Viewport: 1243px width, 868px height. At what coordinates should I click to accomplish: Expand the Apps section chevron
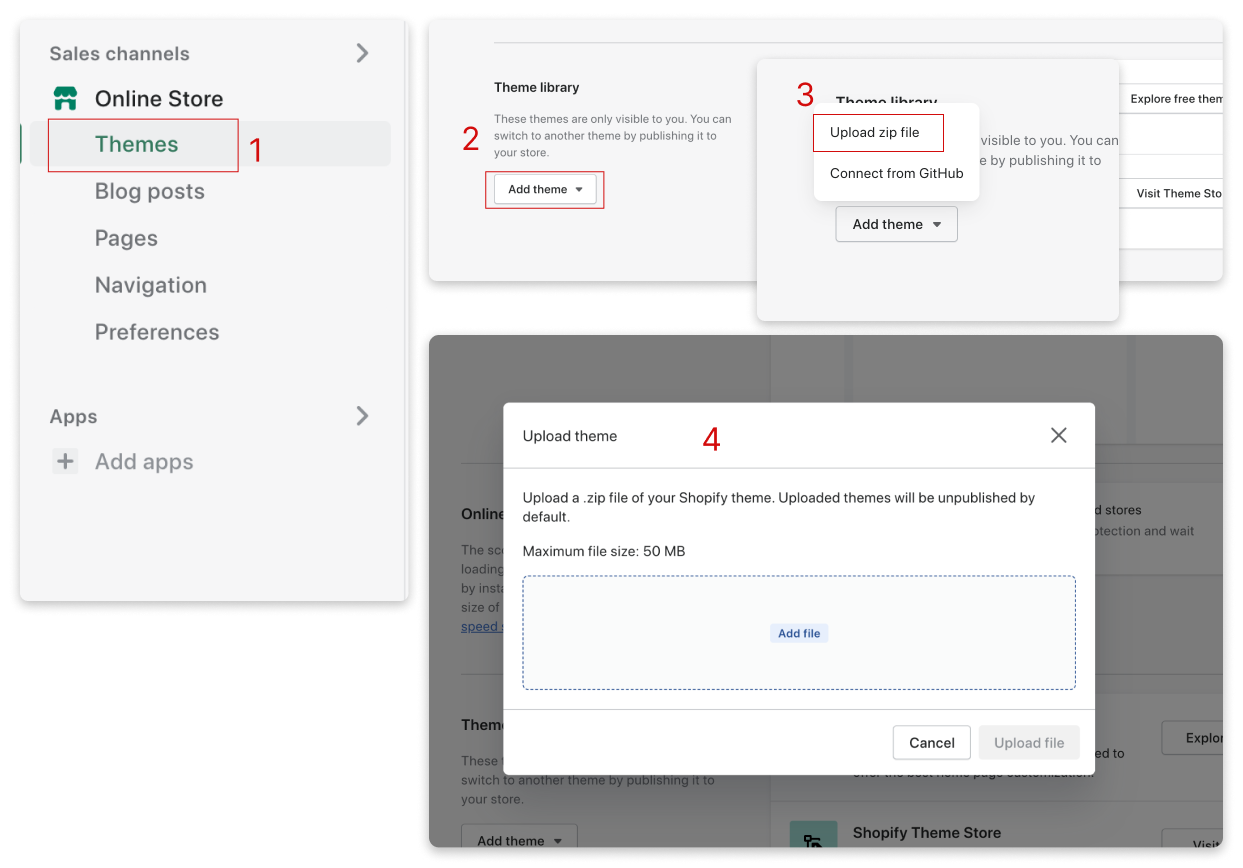(x=362, y=416)
